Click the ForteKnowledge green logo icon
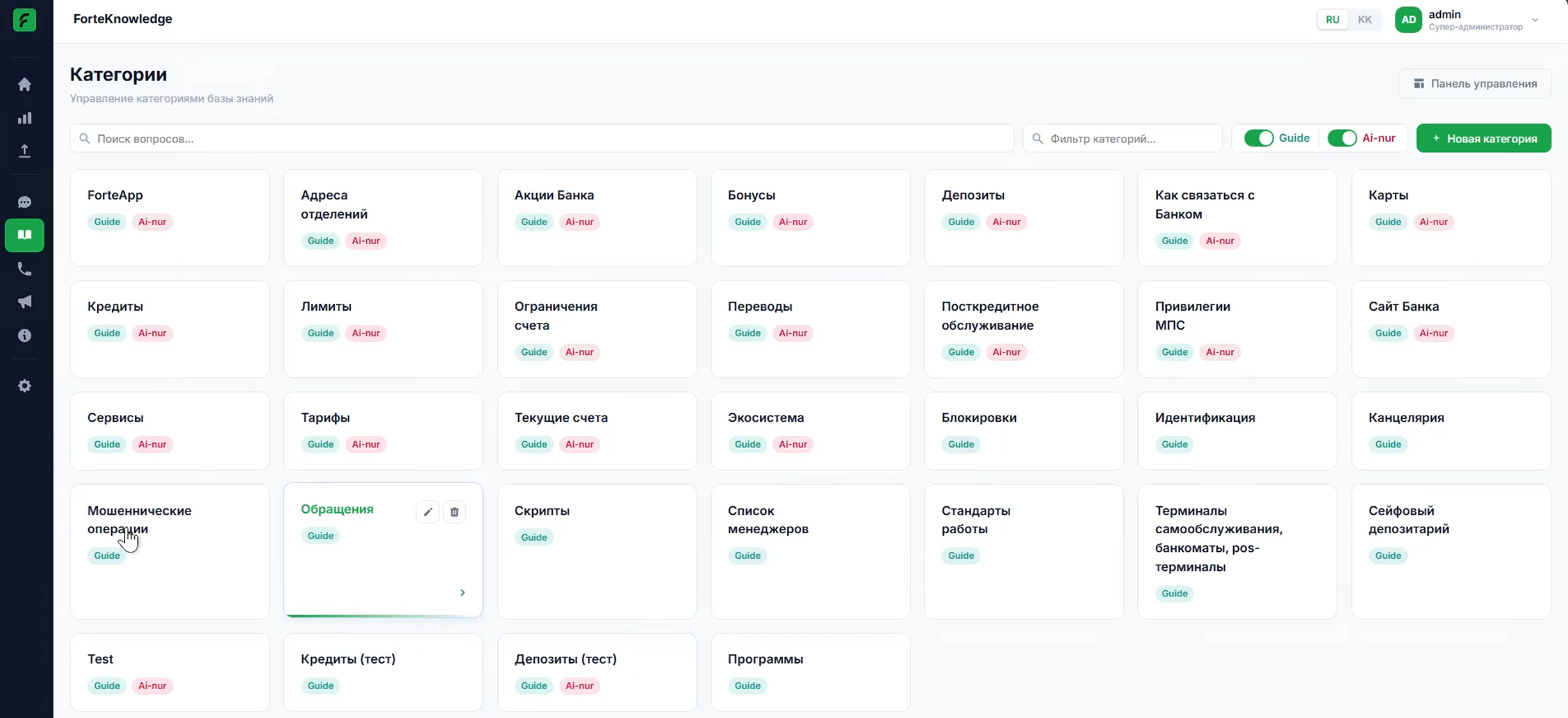 coord(24,20)
